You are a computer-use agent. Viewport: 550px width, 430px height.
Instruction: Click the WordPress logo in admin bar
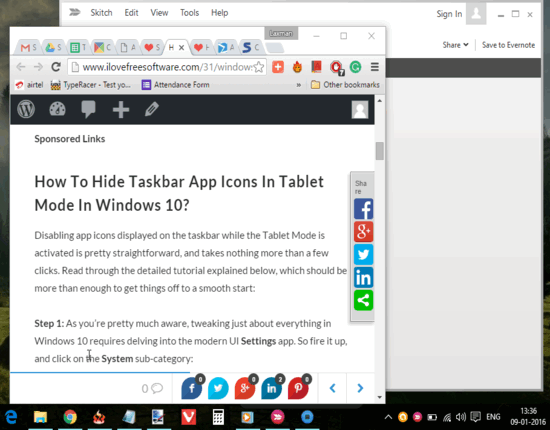point(26,109)
